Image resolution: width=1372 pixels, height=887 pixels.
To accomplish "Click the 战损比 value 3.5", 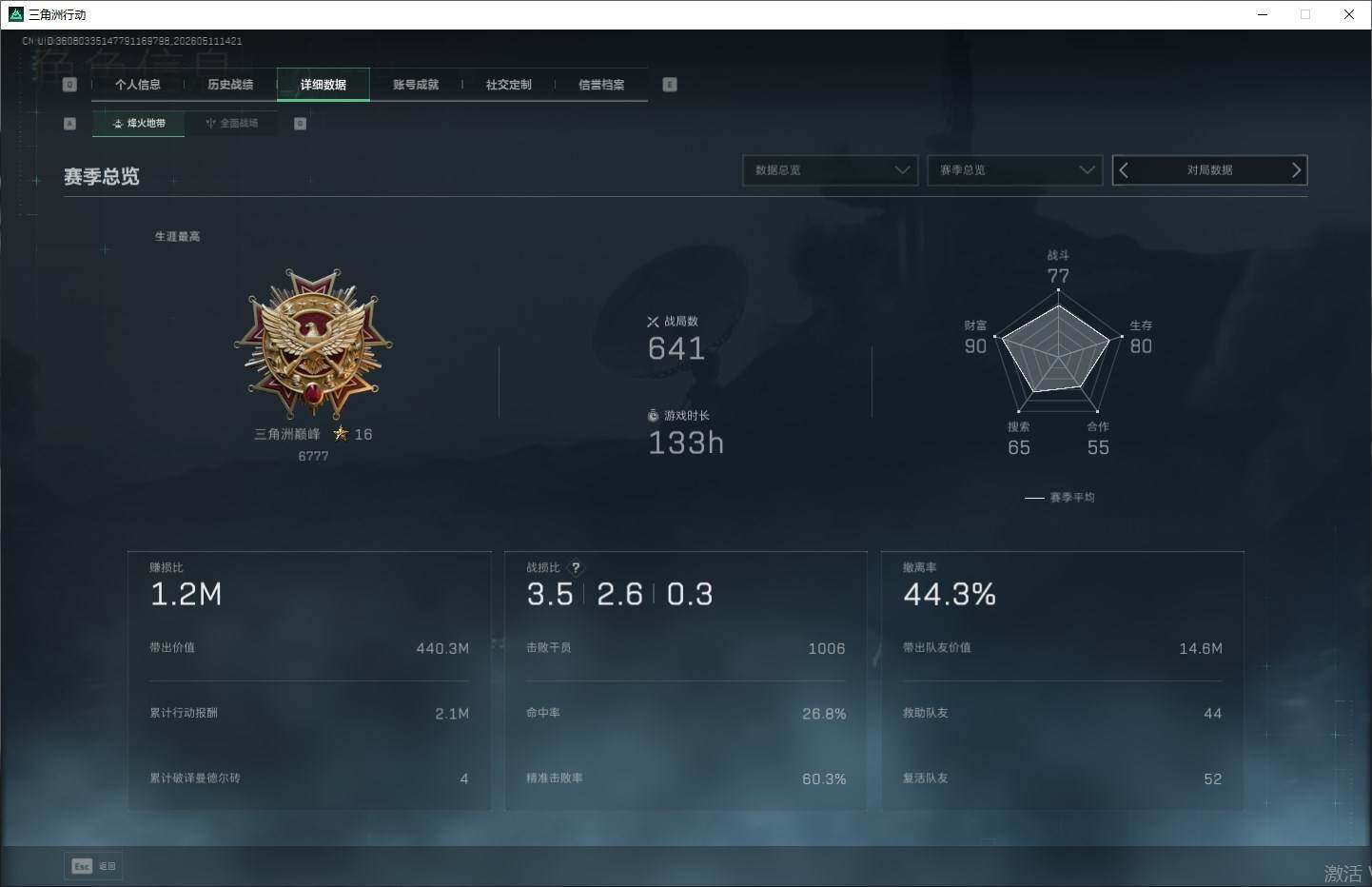I will [x=550, y=595].
